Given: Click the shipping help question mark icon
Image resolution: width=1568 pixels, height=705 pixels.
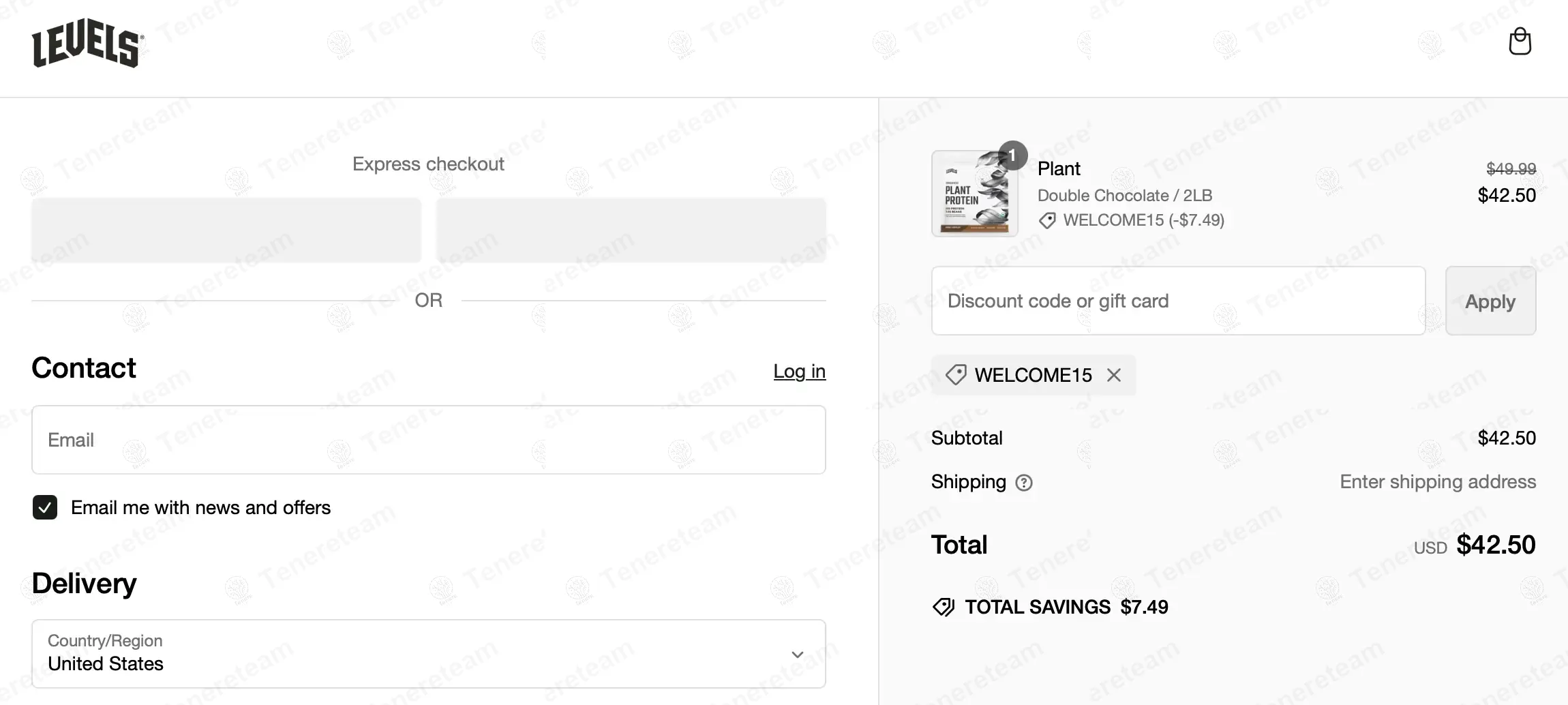Looking at the screenshot, I should tap(1024, 483).
